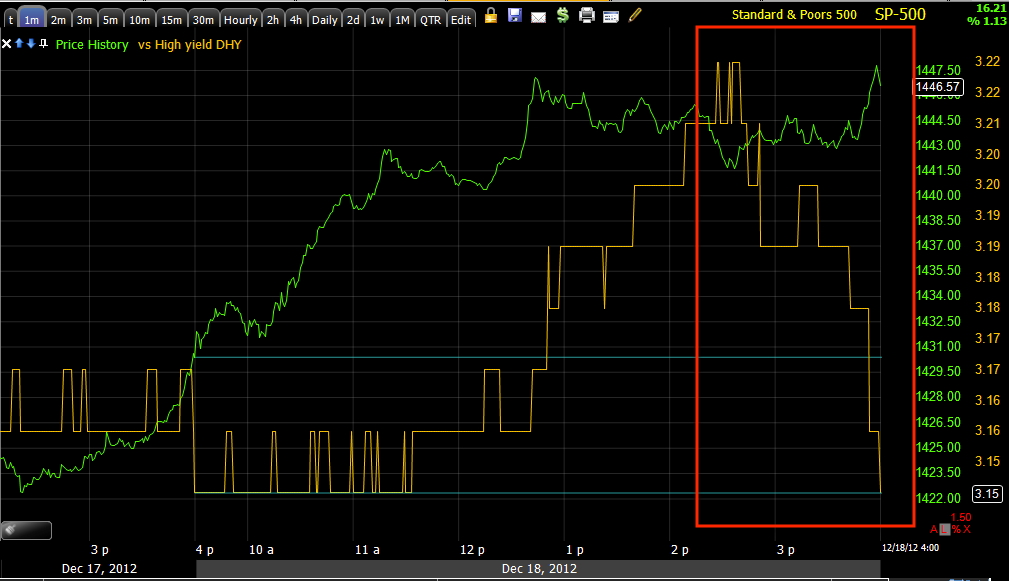The image size is (1009, 581).
Task: Select the 2d timeframe tab
Action: point(353,20)
